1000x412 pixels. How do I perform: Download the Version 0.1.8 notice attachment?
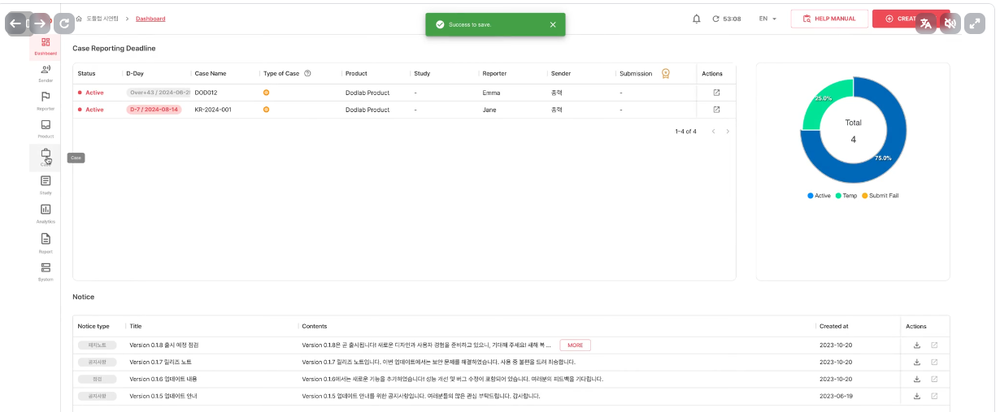(917, 345)
